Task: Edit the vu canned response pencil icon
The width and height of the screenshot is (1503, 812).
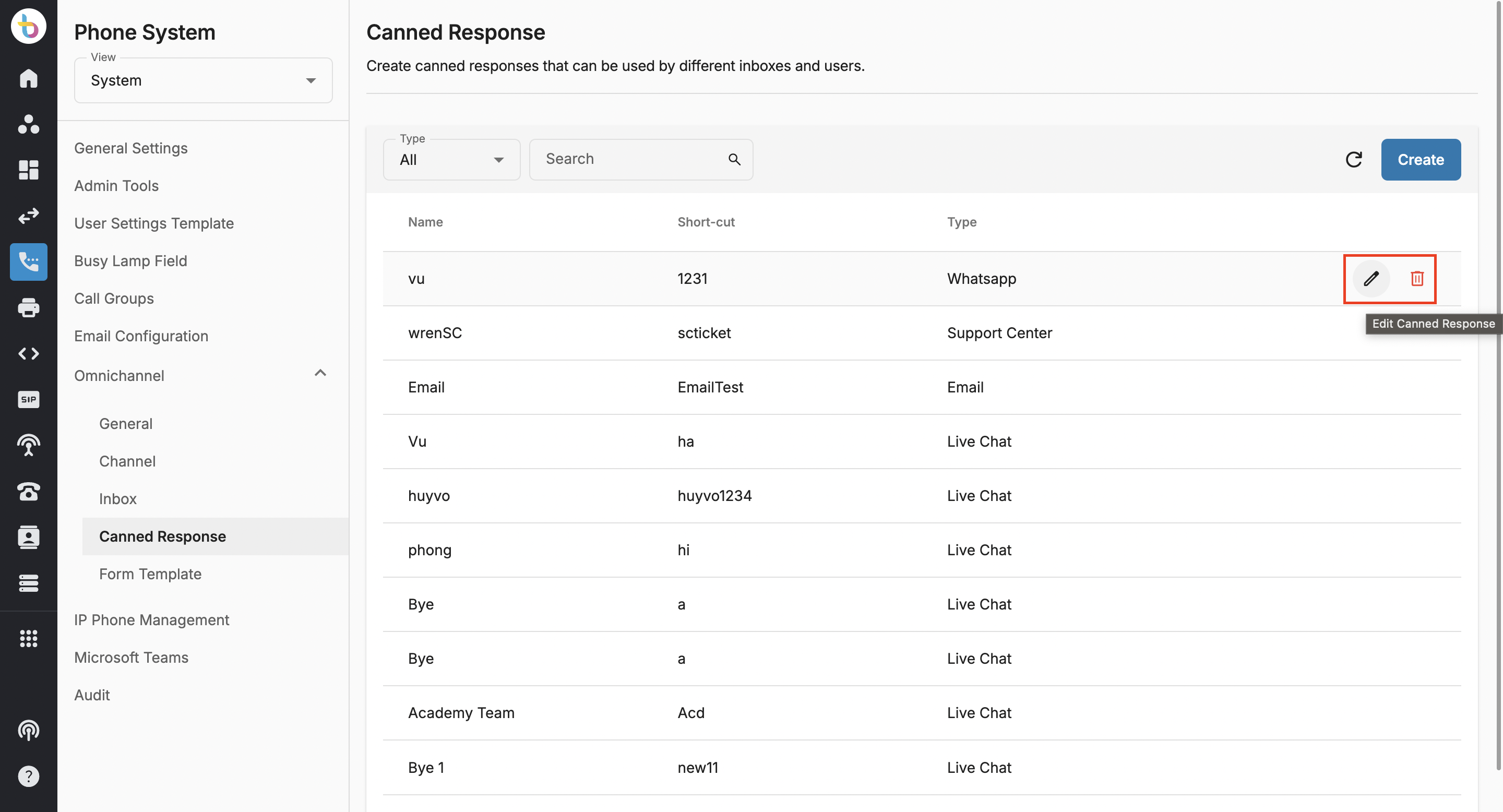Action: pyautogui.click(x=1370, y=279)
